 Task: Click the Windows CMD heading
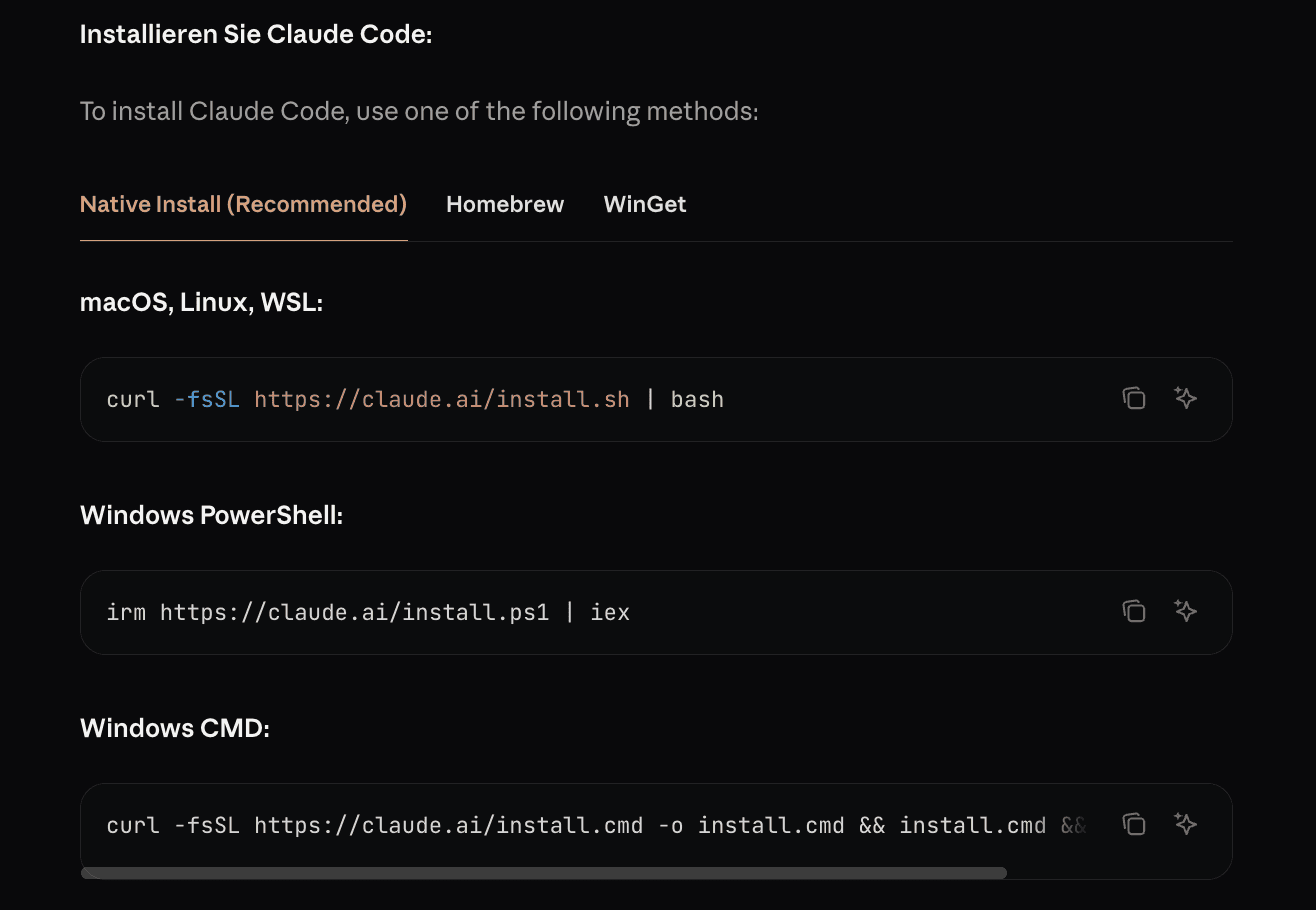tap(174, 728)
